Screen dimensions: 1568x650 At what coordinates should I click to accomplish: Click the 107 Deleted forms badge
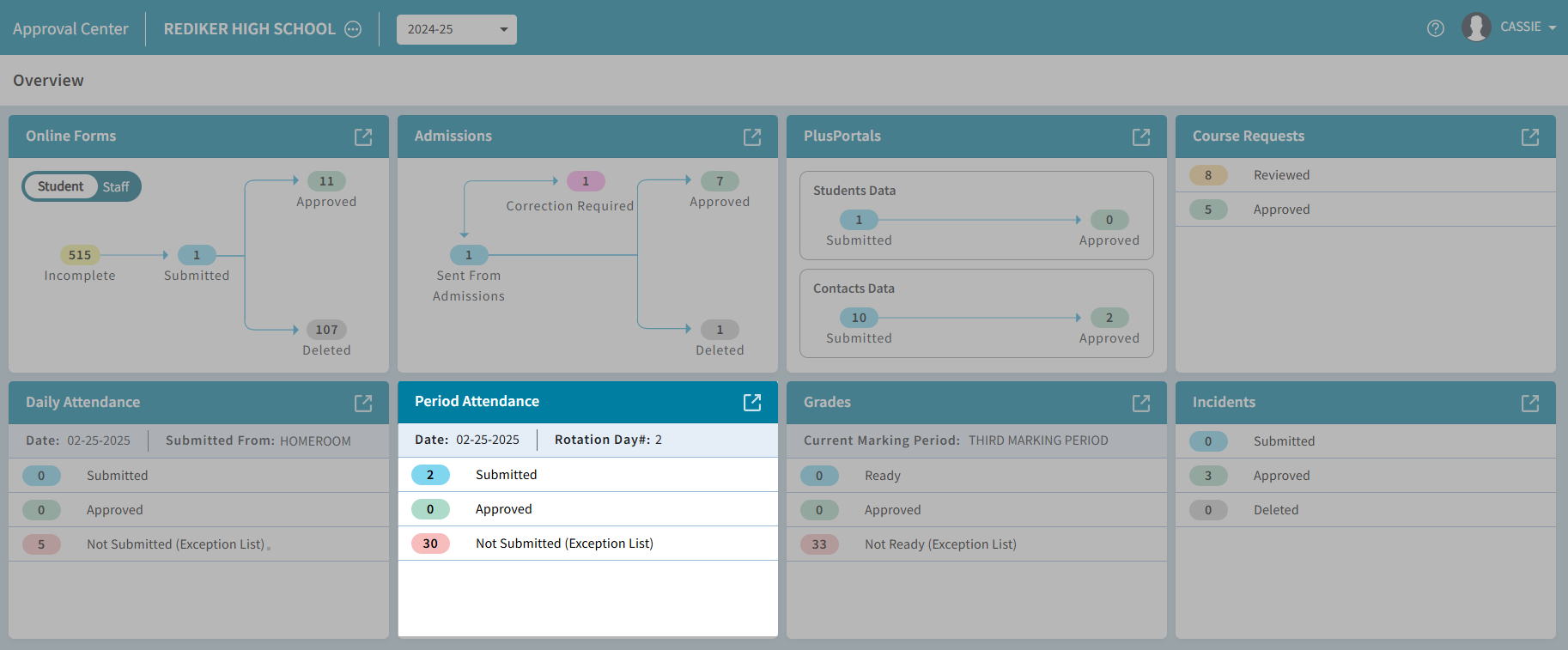coord(326,330)
